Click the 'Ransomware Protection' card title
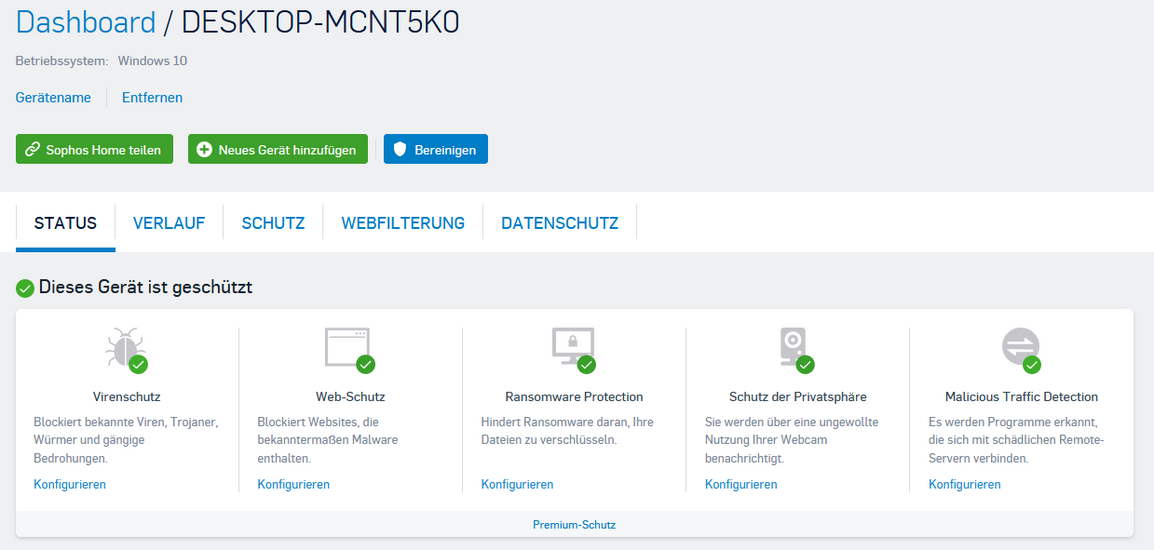This screenshot has height=550, width=1154. pyautogui.click(x=574, y=397)
